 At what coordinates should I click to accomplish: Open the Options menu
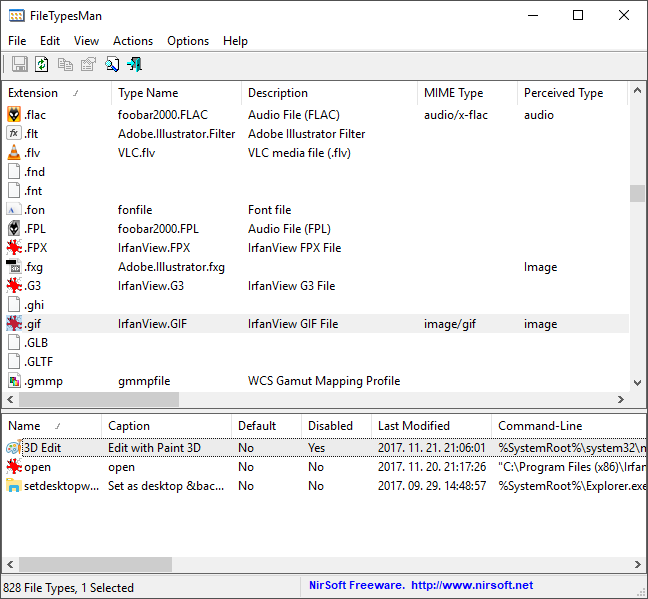pyautogui.click(x=188, y=41)
